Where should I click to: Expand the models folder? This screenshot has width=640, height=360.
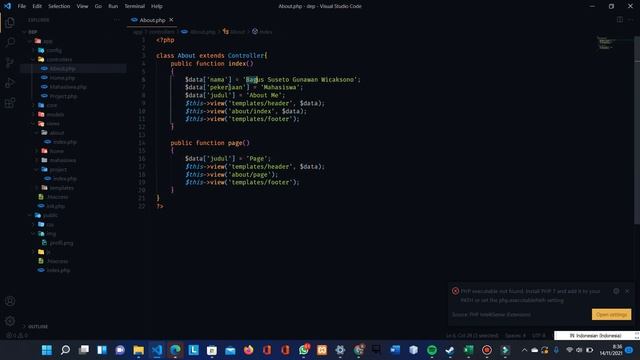point(55,114)
